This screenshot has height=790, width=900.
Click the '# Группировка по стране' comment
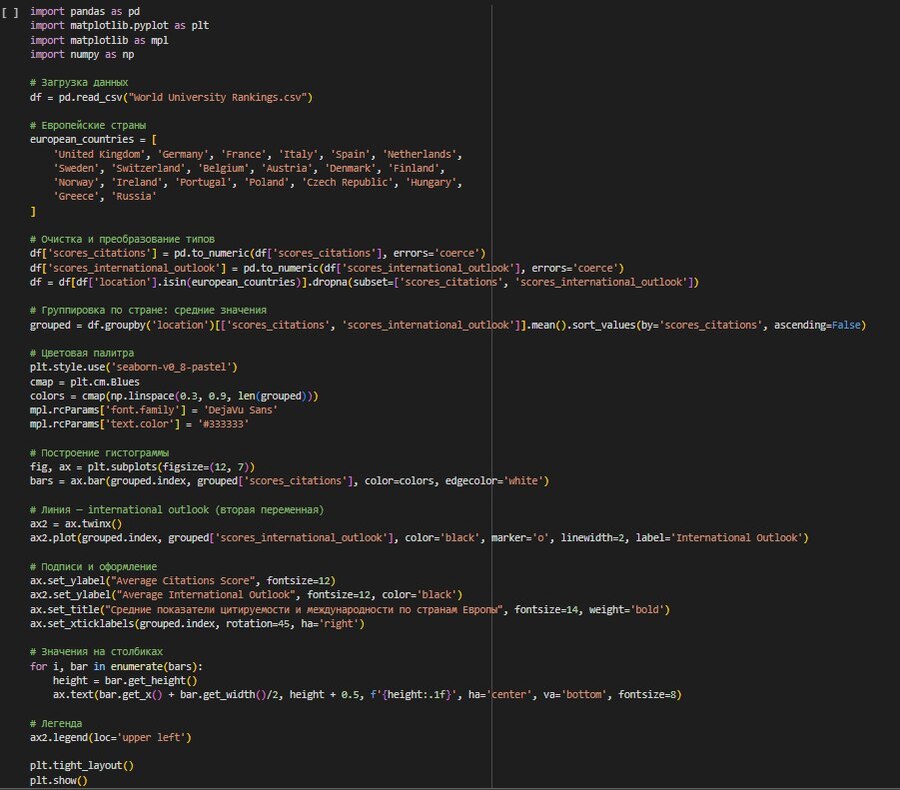coord(148,310)
